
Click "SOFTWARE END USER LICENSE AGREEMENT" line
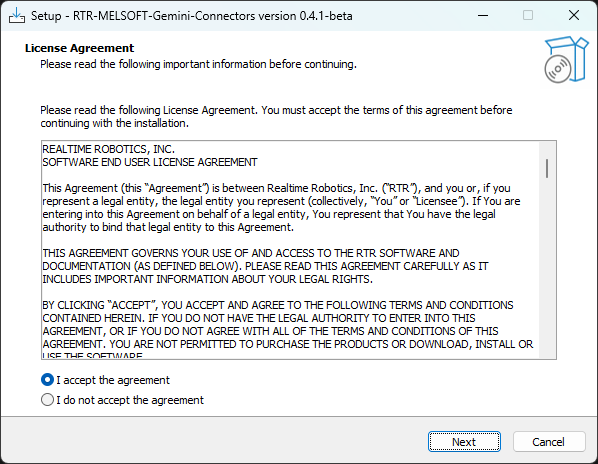(x=150, y=162)
